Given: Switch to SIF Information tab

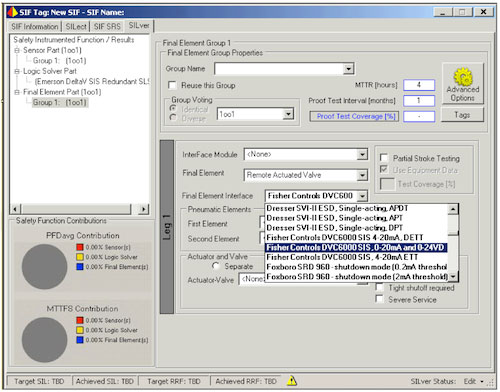Looking at the screenshot, I should pyautogui.click(x=34, y=26).
